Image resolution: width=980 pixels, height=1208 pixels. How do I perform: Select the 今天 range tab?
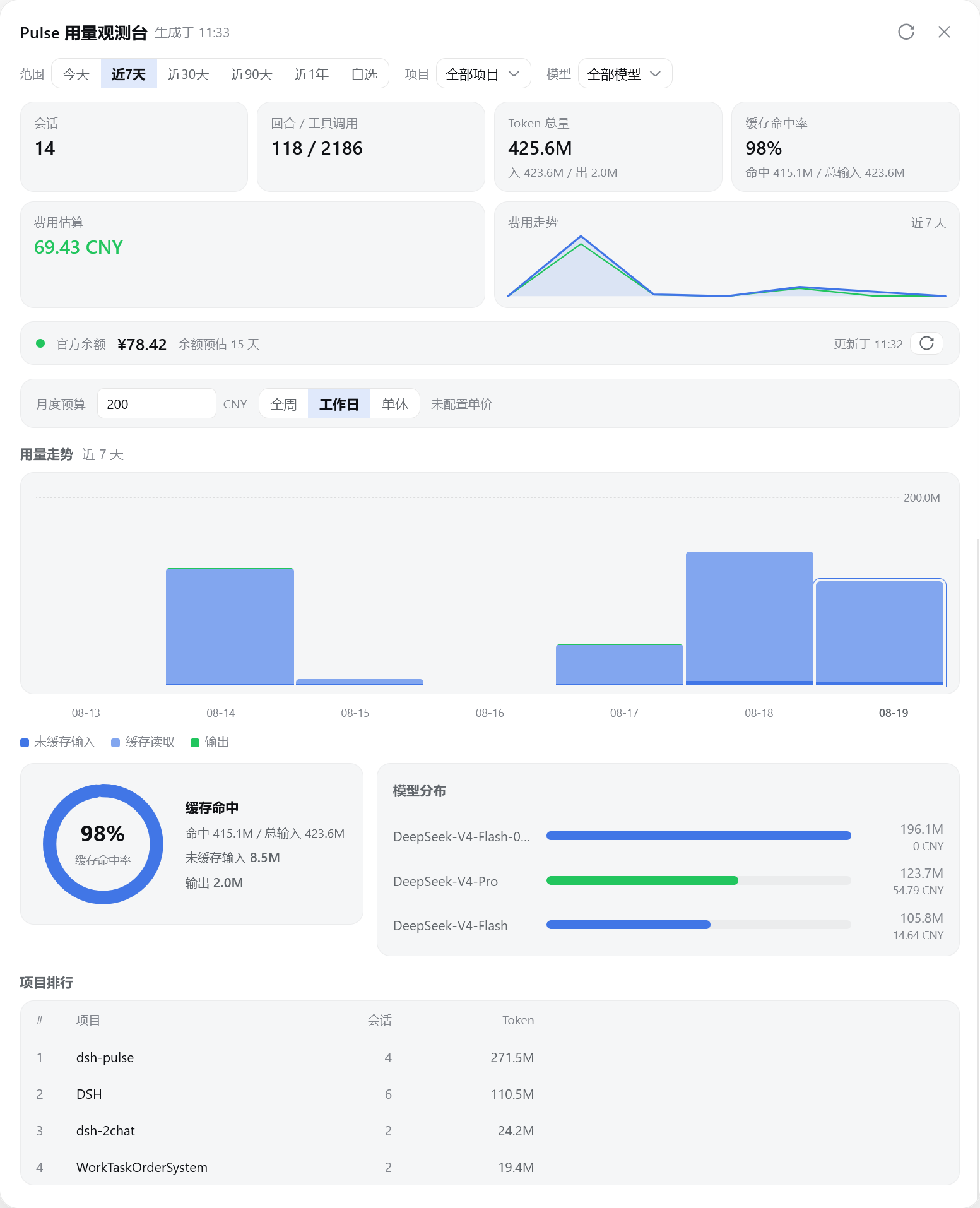76,74
